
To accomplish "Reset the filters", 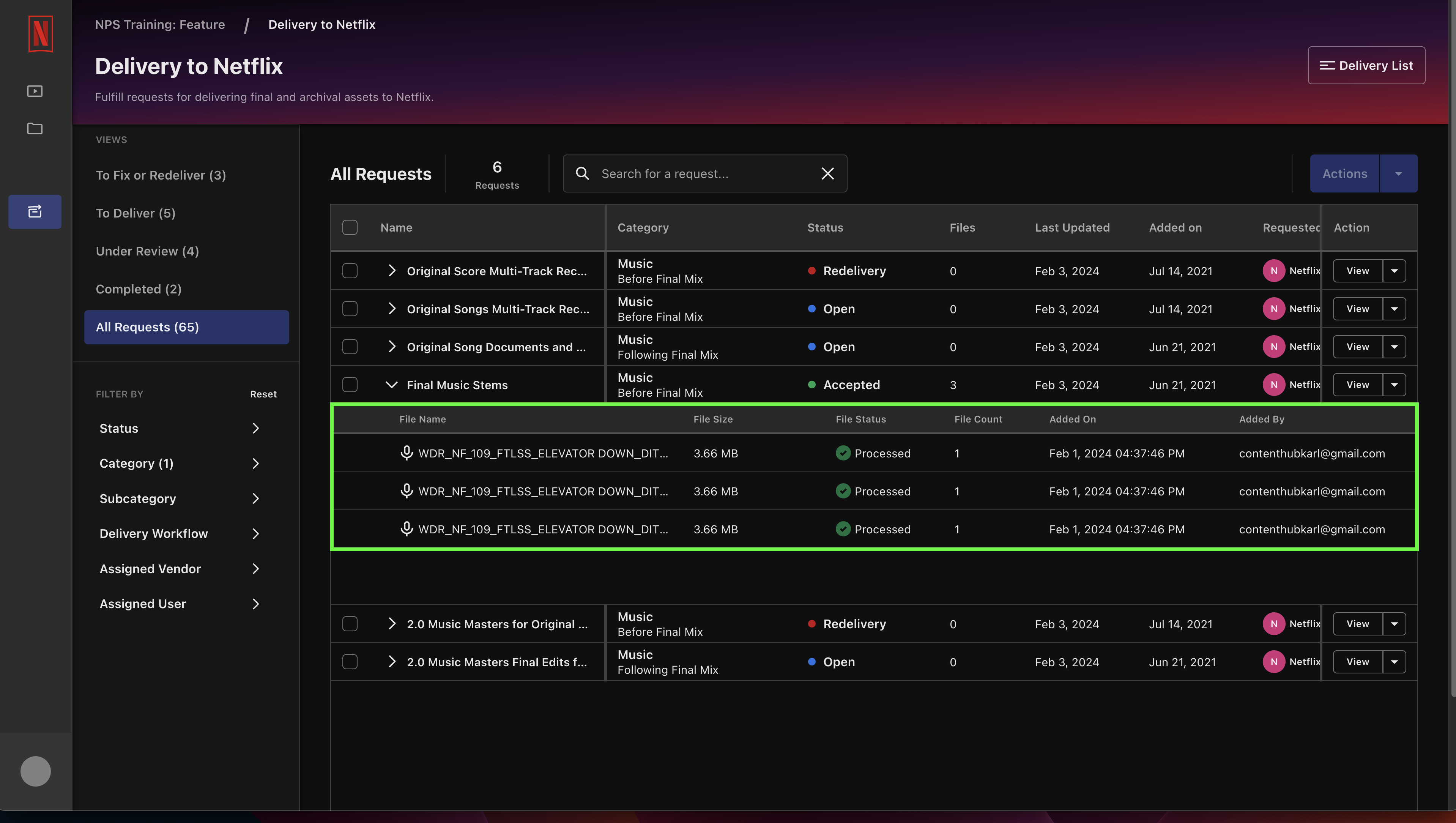I will point(263,394).
